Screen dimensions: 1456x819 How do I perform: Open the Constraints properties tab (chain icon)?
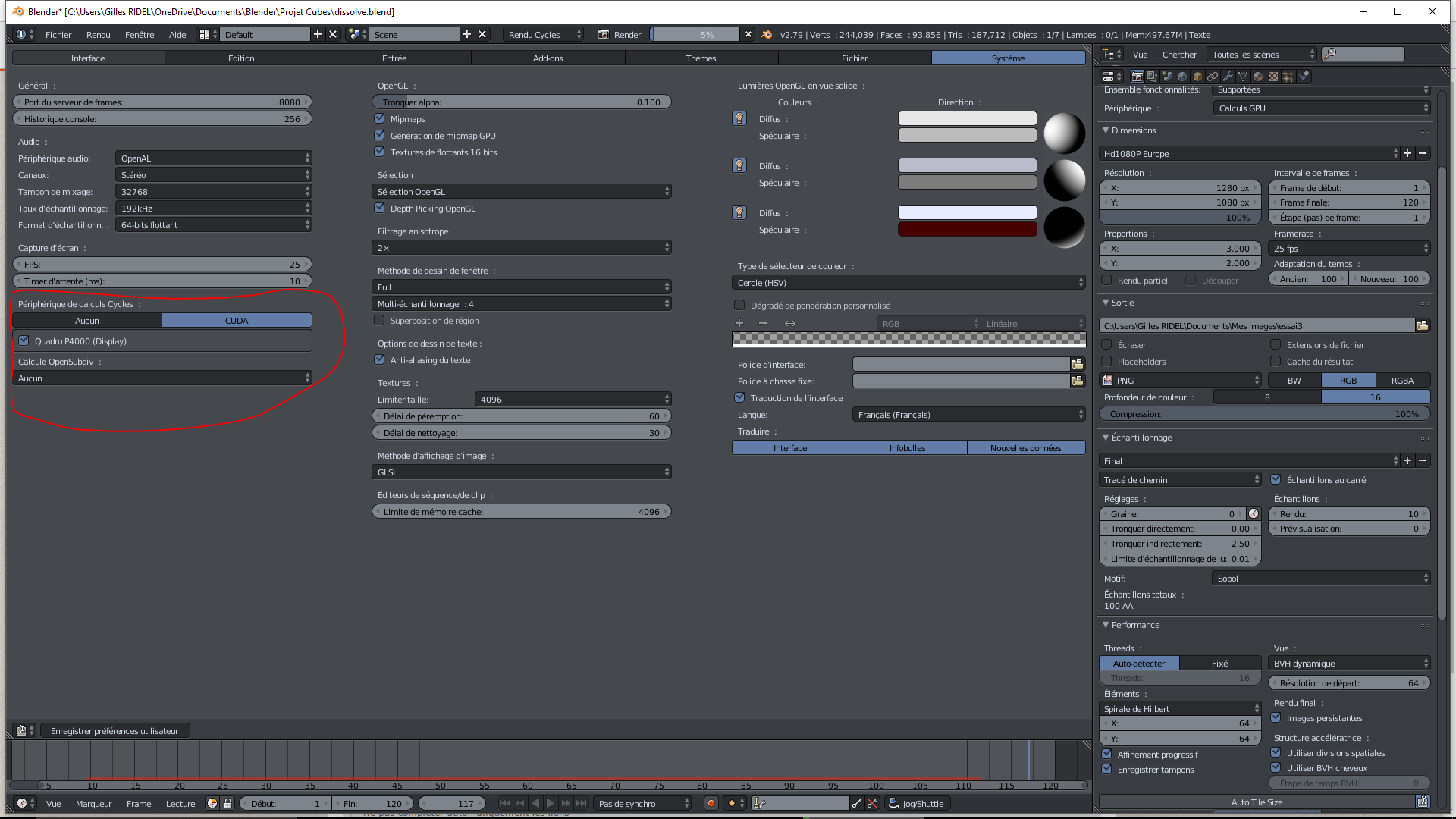click(1213, 77)
